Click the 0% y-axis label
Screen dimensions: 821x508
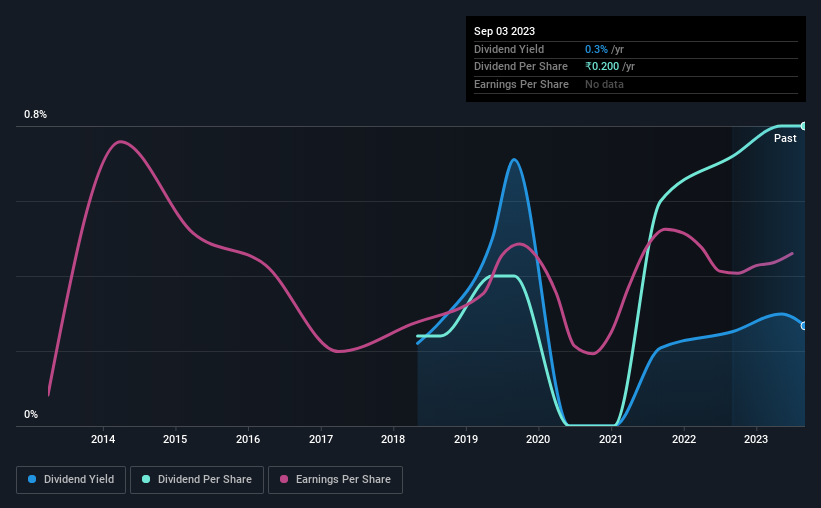31,414
